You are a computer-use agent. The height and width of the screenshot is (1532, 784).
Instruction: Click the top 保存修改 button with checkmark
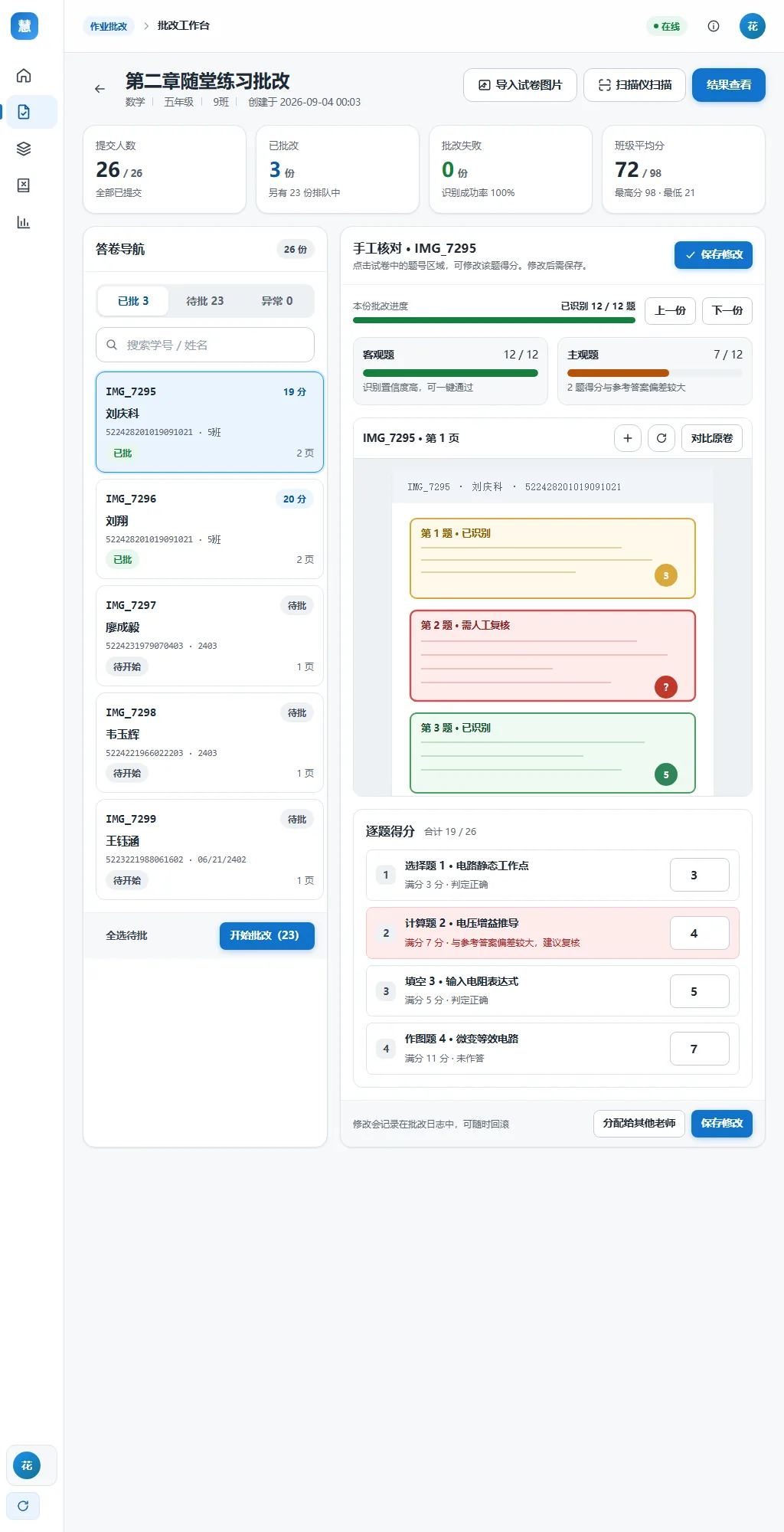(x=714, y=255)
